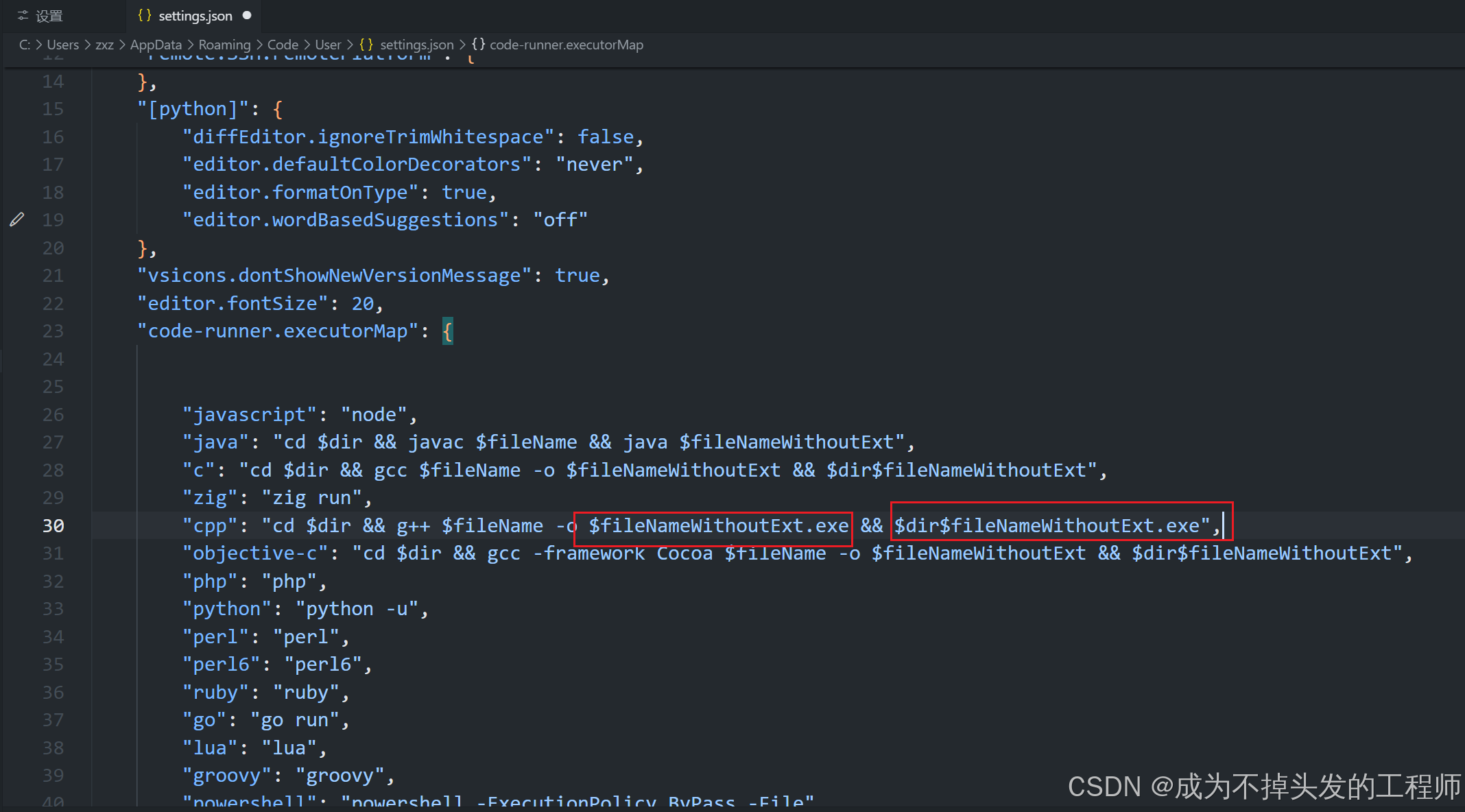The width and height of the screenshot is (1465, 812).
Task: Click the zxz item in the breadcrumb path
Action: (104, 45)
